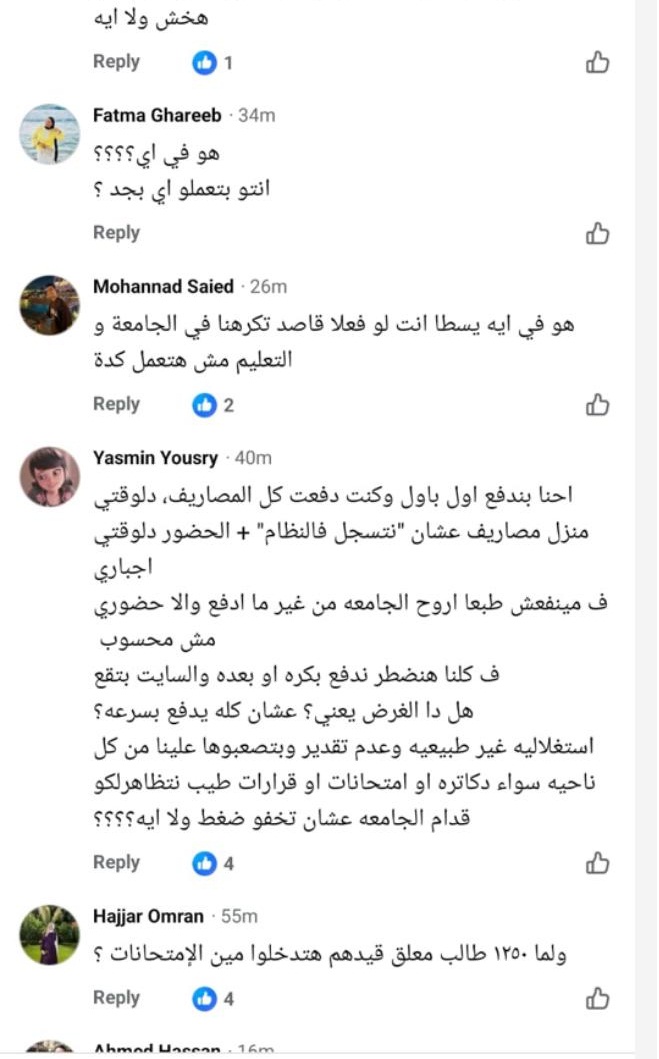Open Yasmin Yousry's profile name

[x=155, y=458]
